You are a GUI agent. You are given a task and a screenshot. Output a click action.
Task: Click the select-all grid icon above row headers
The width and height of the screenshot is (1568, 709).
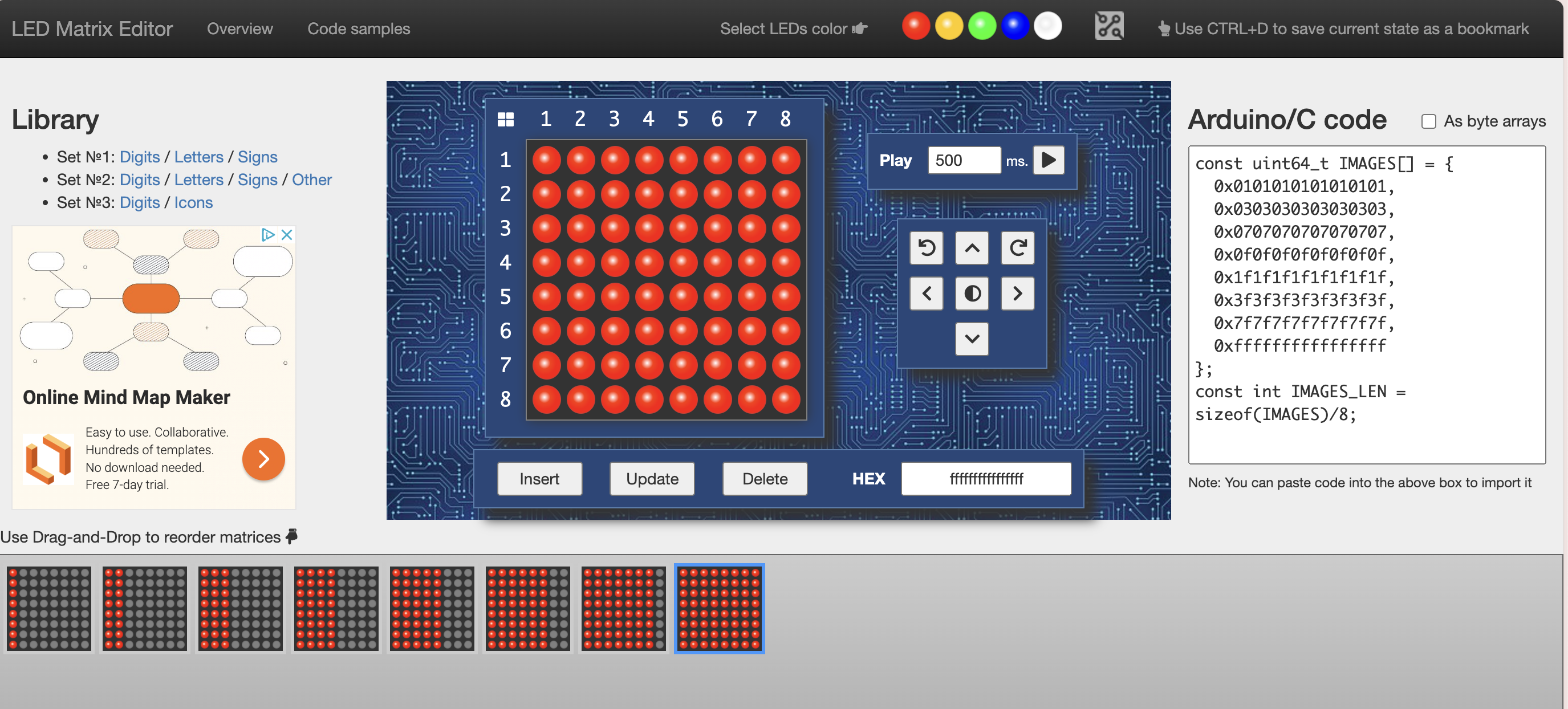505,119
